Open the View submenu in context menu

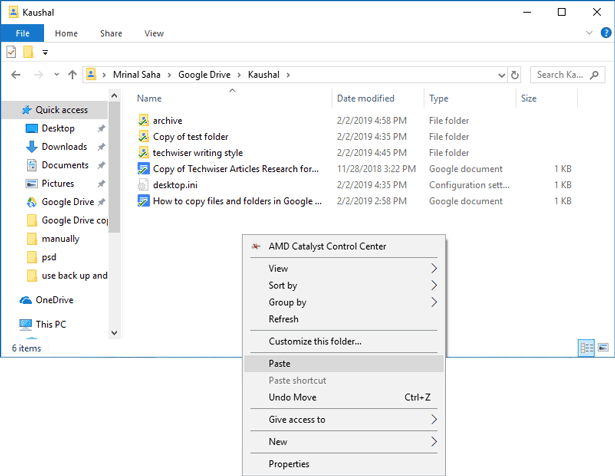coord(344,269)
